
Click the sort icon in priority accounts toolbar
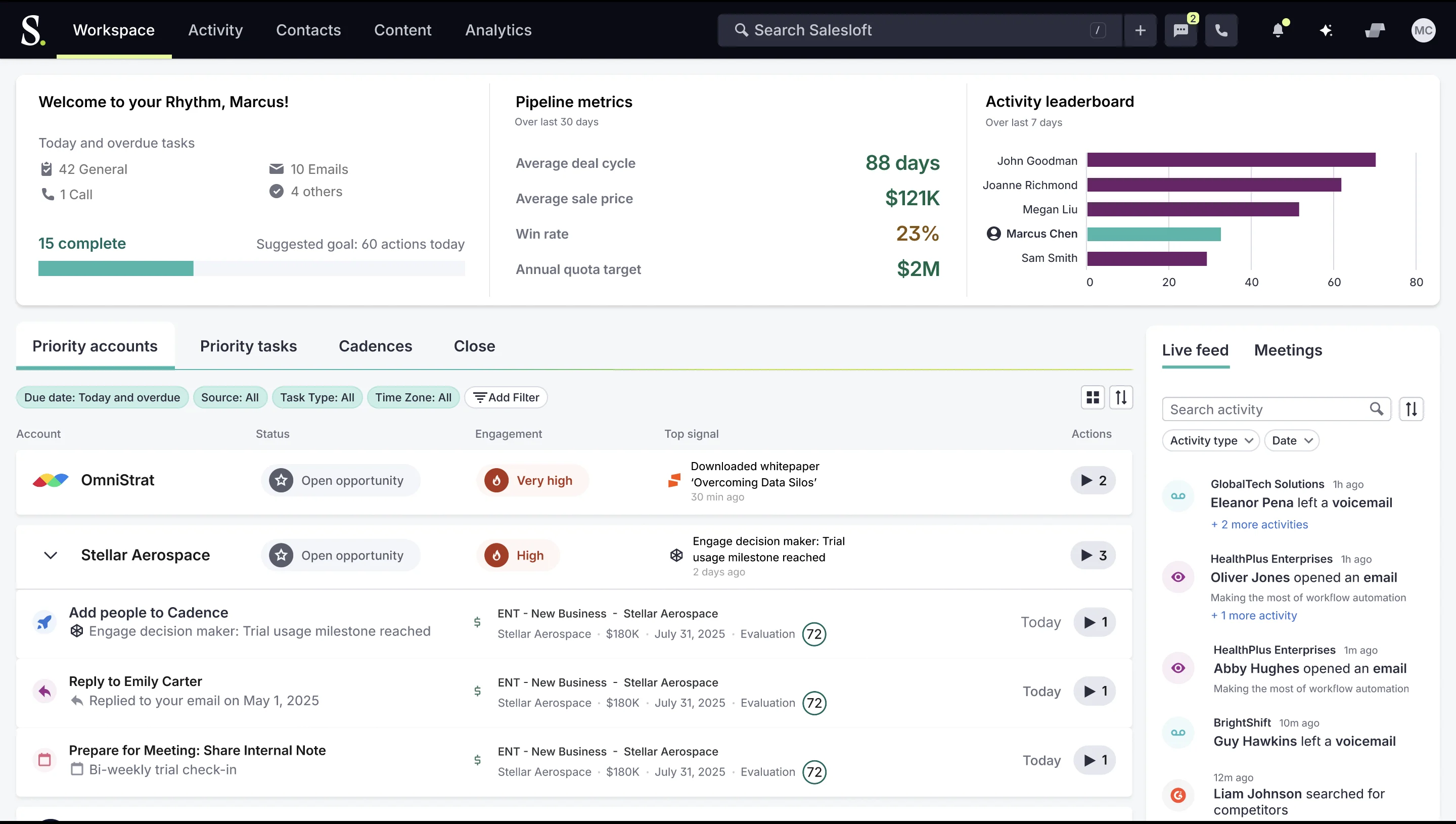[1121, 397]
